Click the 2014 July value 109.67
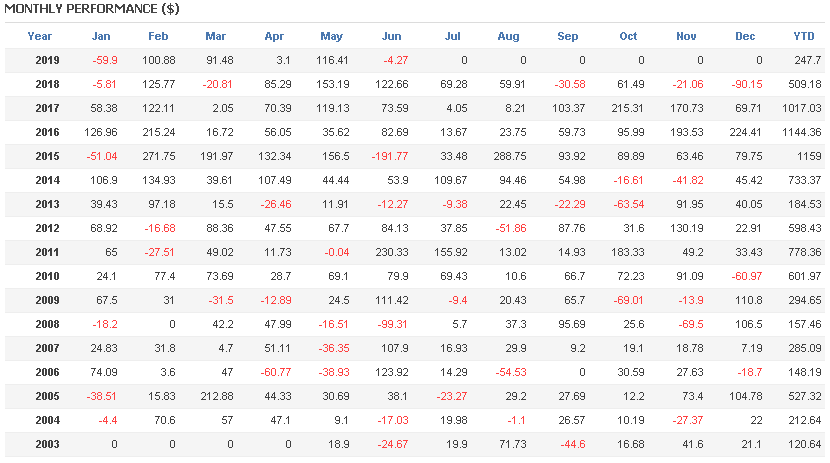 (450, 180)
